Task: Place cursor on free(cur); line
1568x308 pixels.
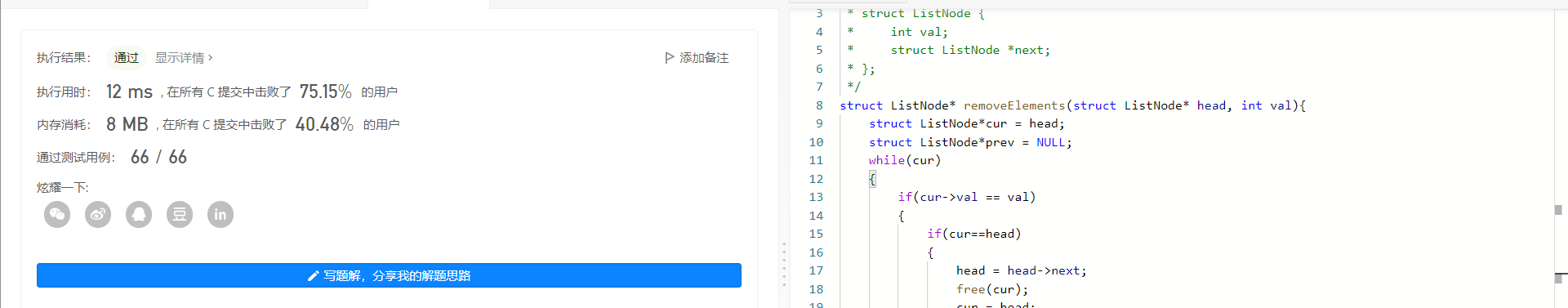Action: coord(992,289)
